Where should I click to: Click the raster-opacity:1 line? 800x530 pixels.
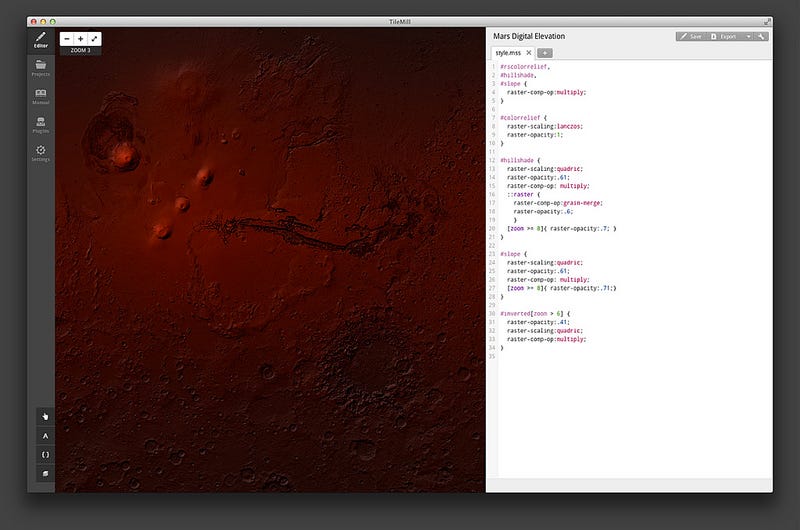click(x=535, y=135)
